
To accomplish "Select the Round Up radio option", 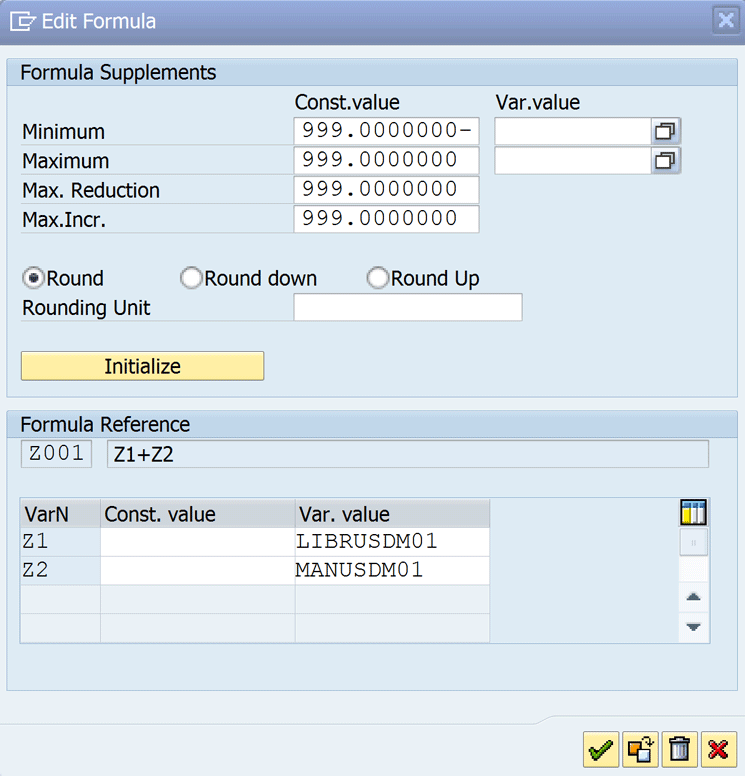I will click(378, 279).
